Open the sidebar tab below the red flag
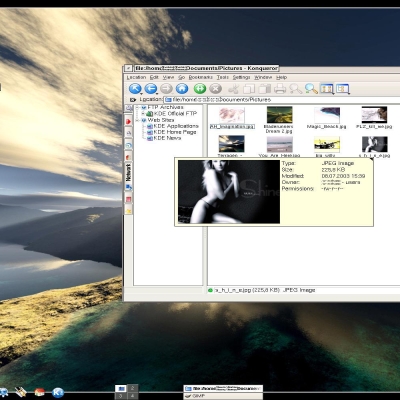 128,133
